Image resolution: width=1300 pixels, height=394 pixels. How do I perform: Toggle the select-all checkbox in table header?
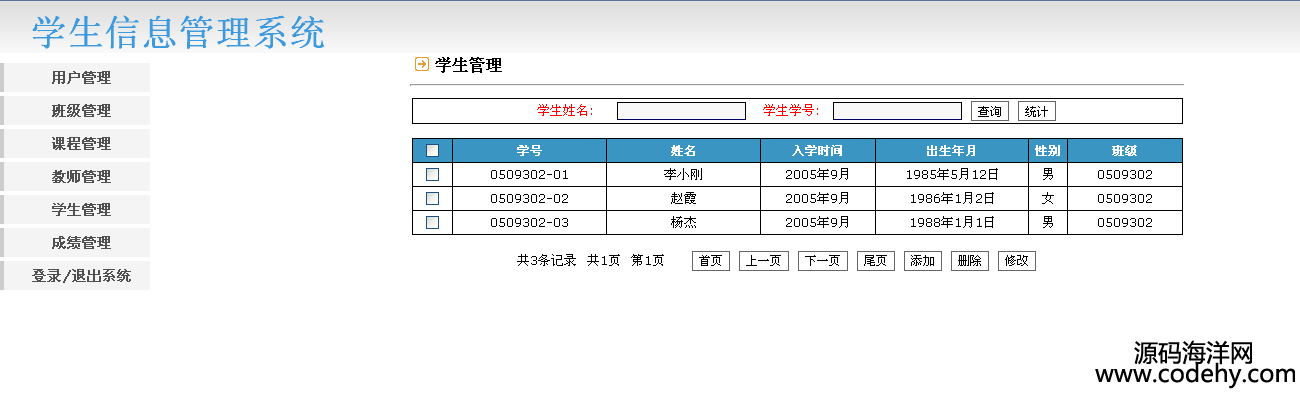pos(432,151)
